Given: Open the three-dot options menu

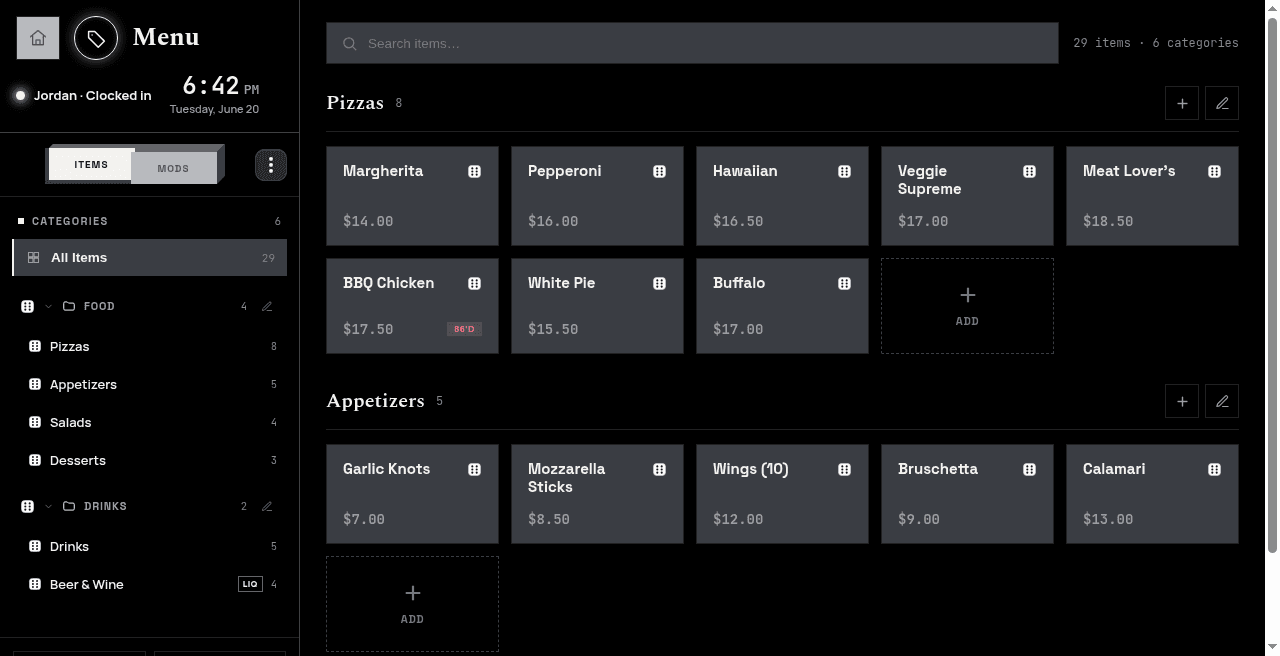Looking at the screenshot, I should coord(271,165).
